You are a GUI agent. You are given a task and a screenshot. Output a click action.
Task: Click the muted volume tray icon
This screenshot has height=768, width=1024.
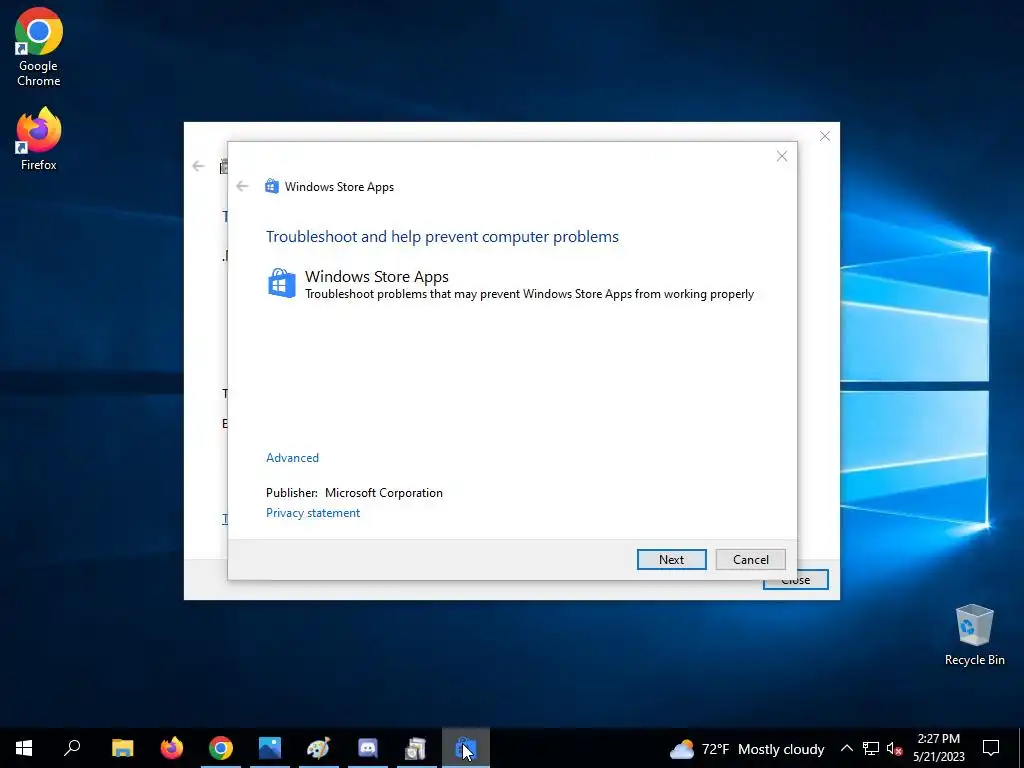[894, 748]
